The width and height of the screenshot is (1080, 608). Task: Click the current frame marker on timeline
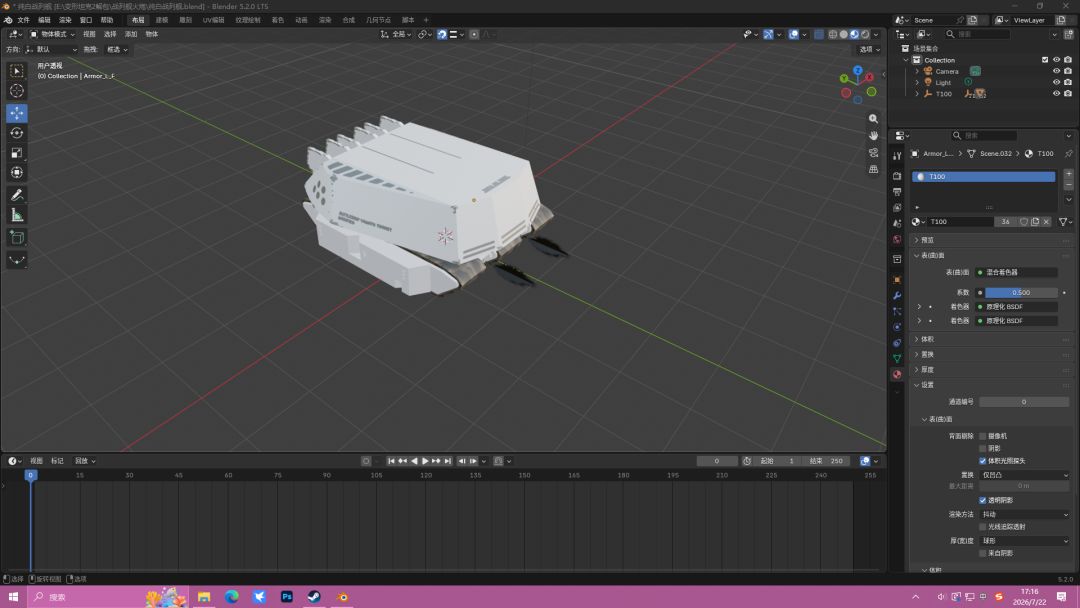click(30, 475)
